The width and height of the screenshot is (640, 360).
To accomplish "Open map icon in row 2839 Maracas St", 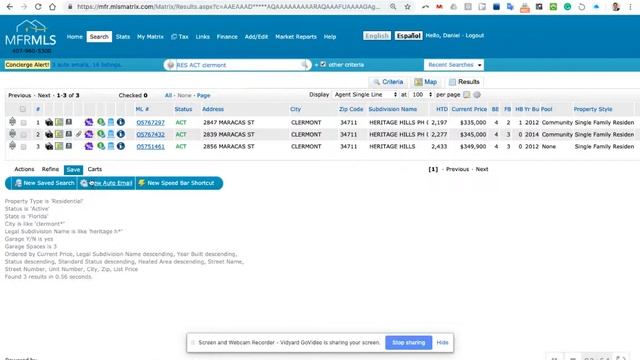I will [59, 134].
